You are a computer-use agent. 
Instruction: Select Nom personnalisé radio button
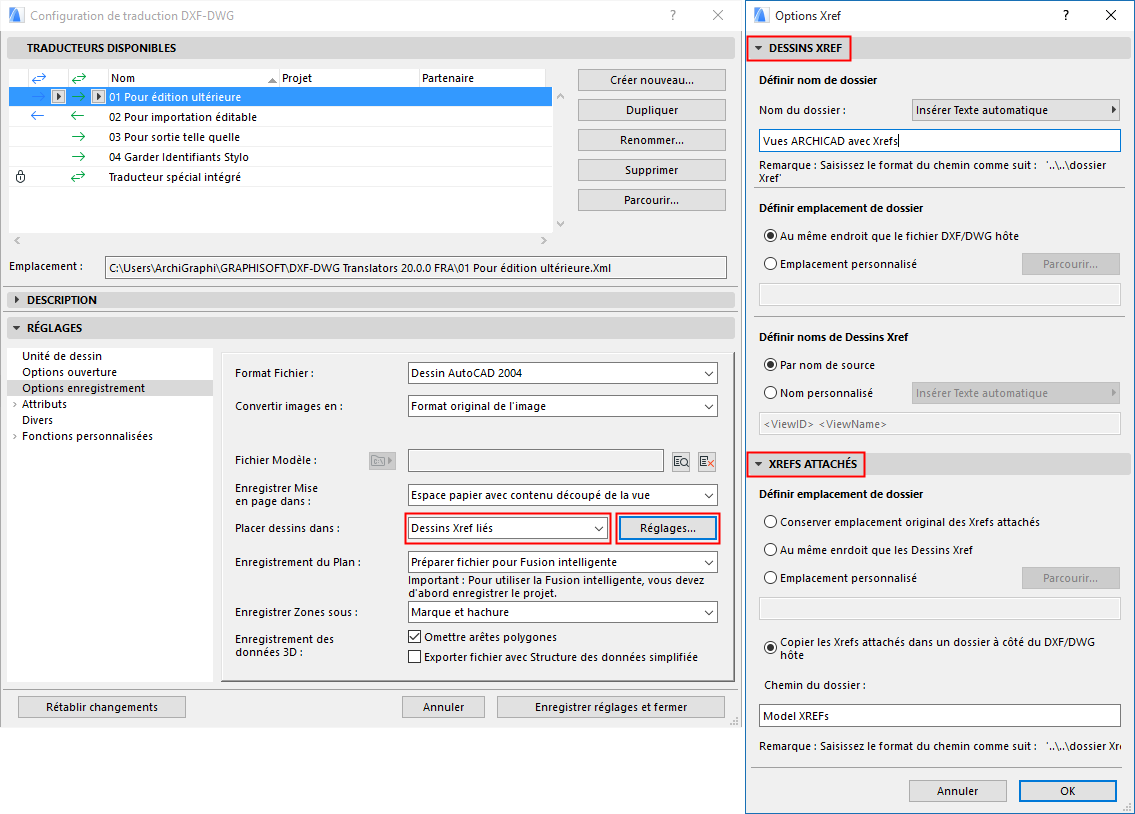[771, 393]
